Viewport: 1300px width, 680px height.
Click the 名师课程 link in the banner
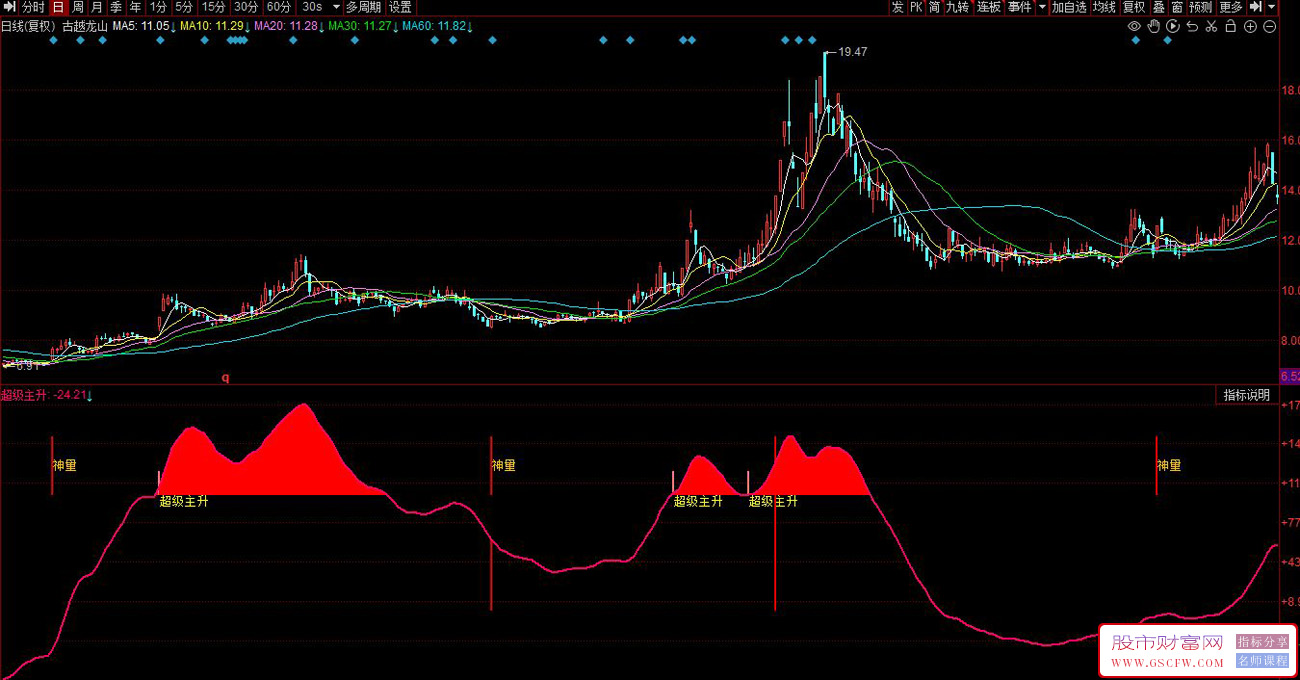(x=1263, y=661)
